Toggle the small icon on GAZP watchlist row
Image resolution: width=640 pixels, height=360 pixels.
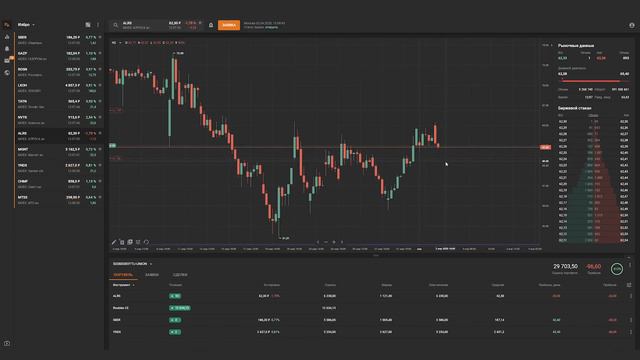(x=100, y=53)
